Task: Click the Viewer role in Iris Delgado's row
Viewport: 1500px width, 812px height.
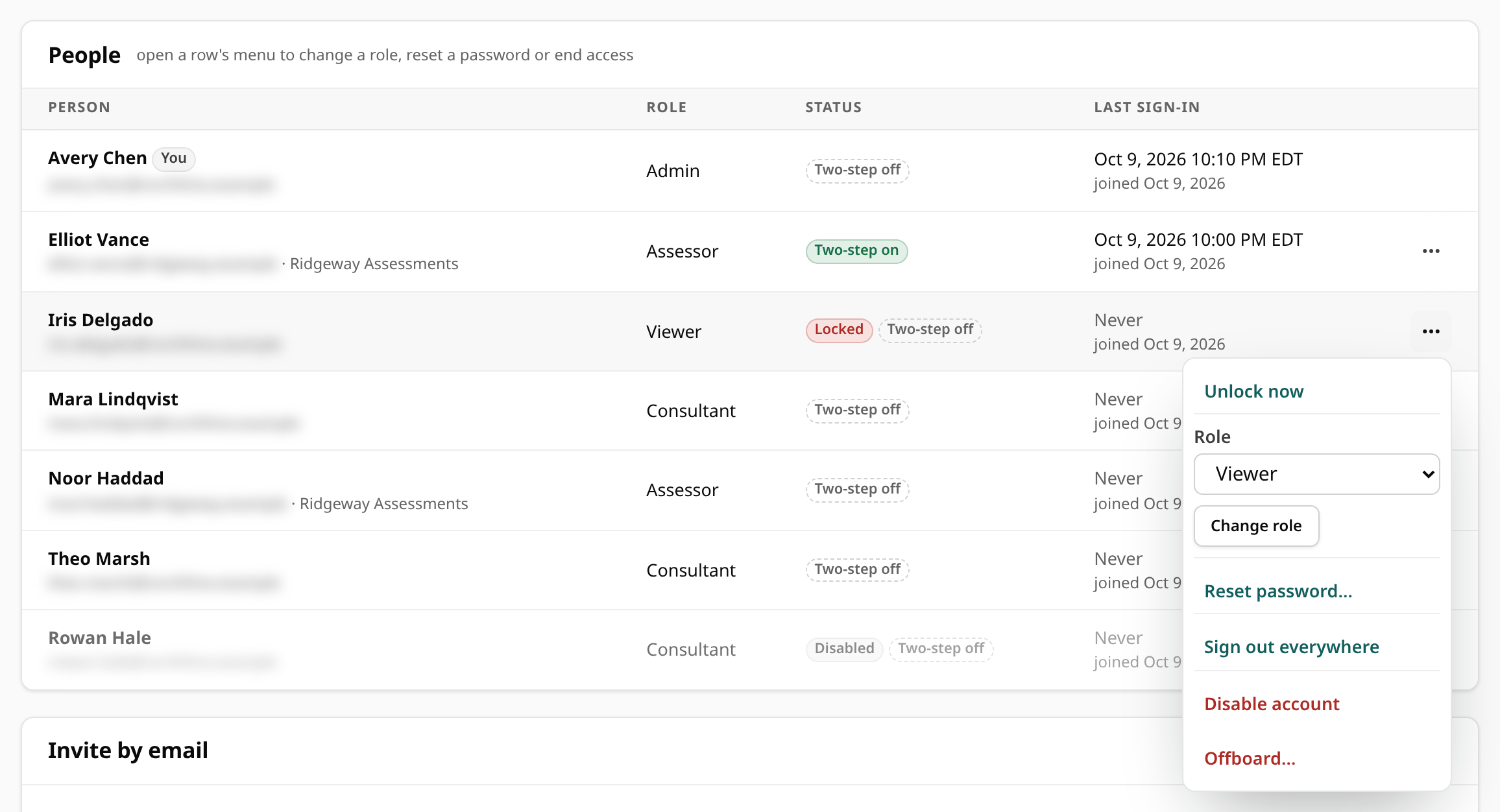Action: 673,331
